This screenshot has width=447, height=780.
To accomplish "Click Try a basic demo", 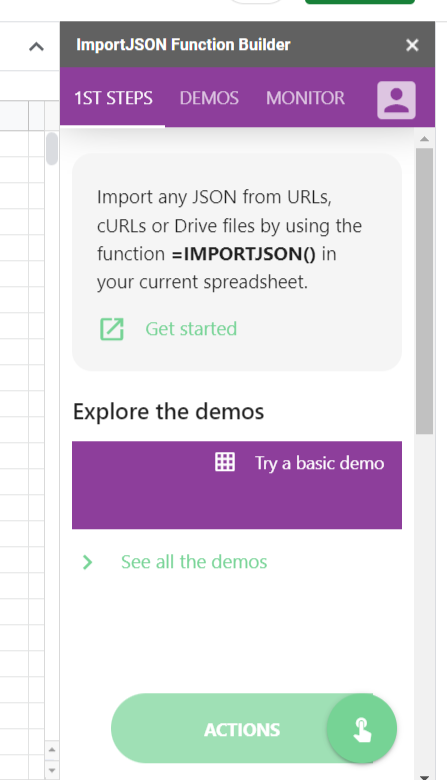I will coord(320,463).
